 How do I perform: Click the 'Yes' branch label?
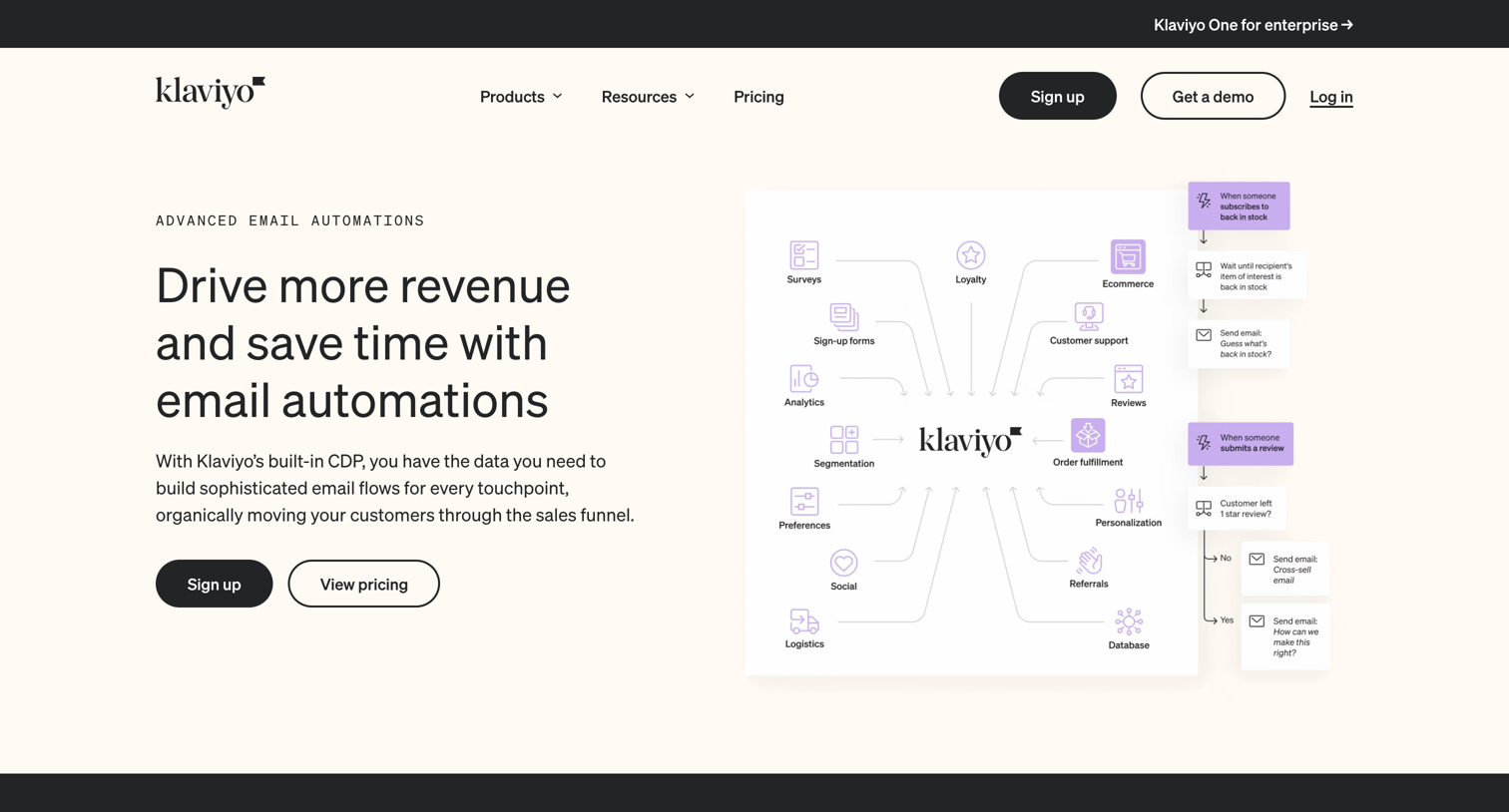click(x=1227, y=620)
